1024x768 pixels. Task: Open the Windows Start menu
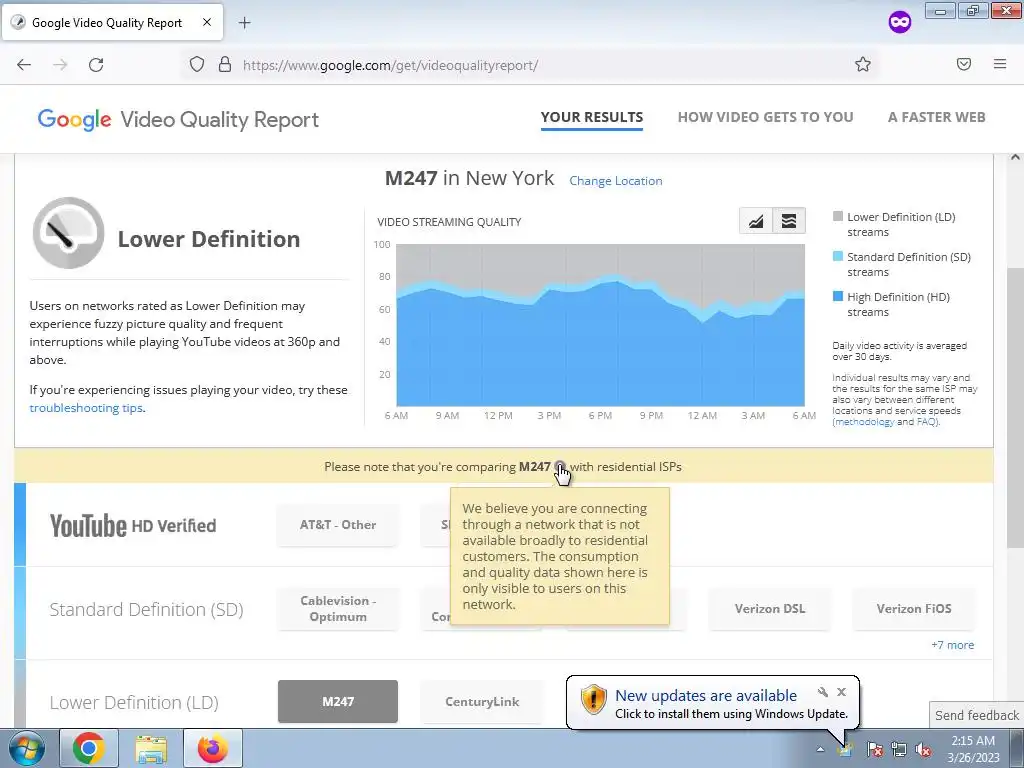(27, 748)
